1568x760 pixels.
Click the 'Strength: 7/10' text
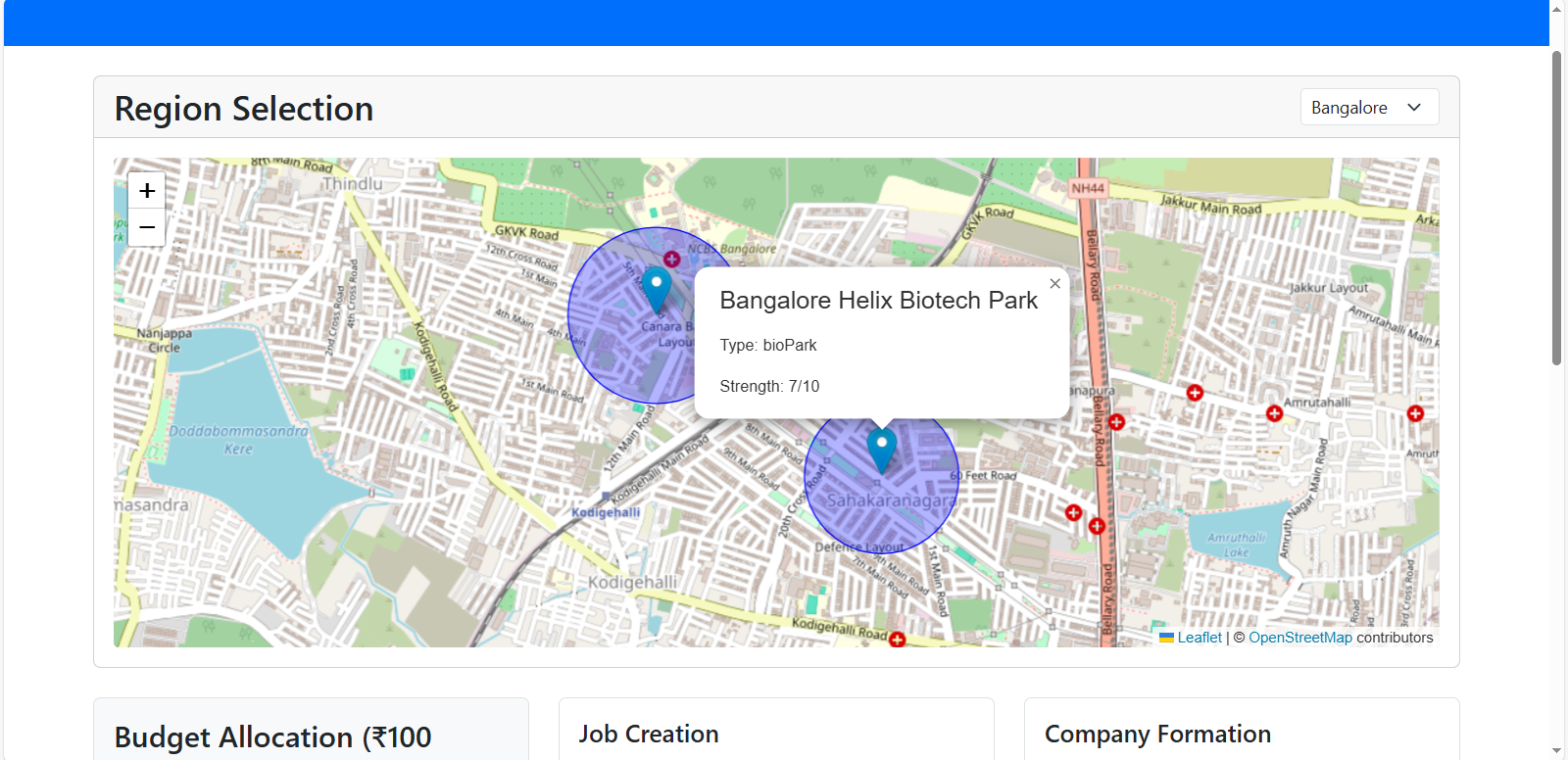(769, 386)
